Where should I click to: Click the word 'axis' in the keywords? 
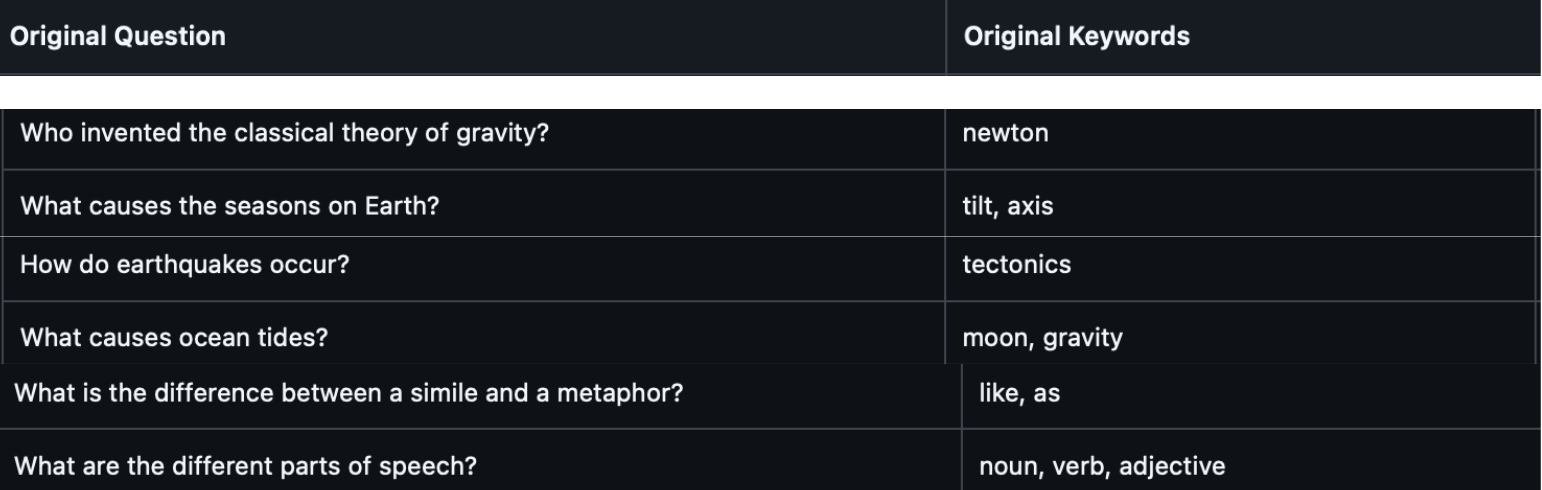[1030, 207]
